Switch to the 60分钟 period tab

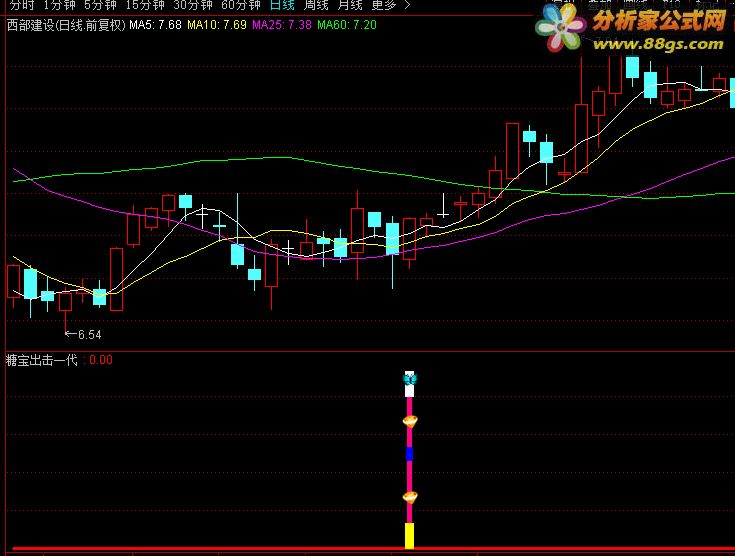click(240, 5)
